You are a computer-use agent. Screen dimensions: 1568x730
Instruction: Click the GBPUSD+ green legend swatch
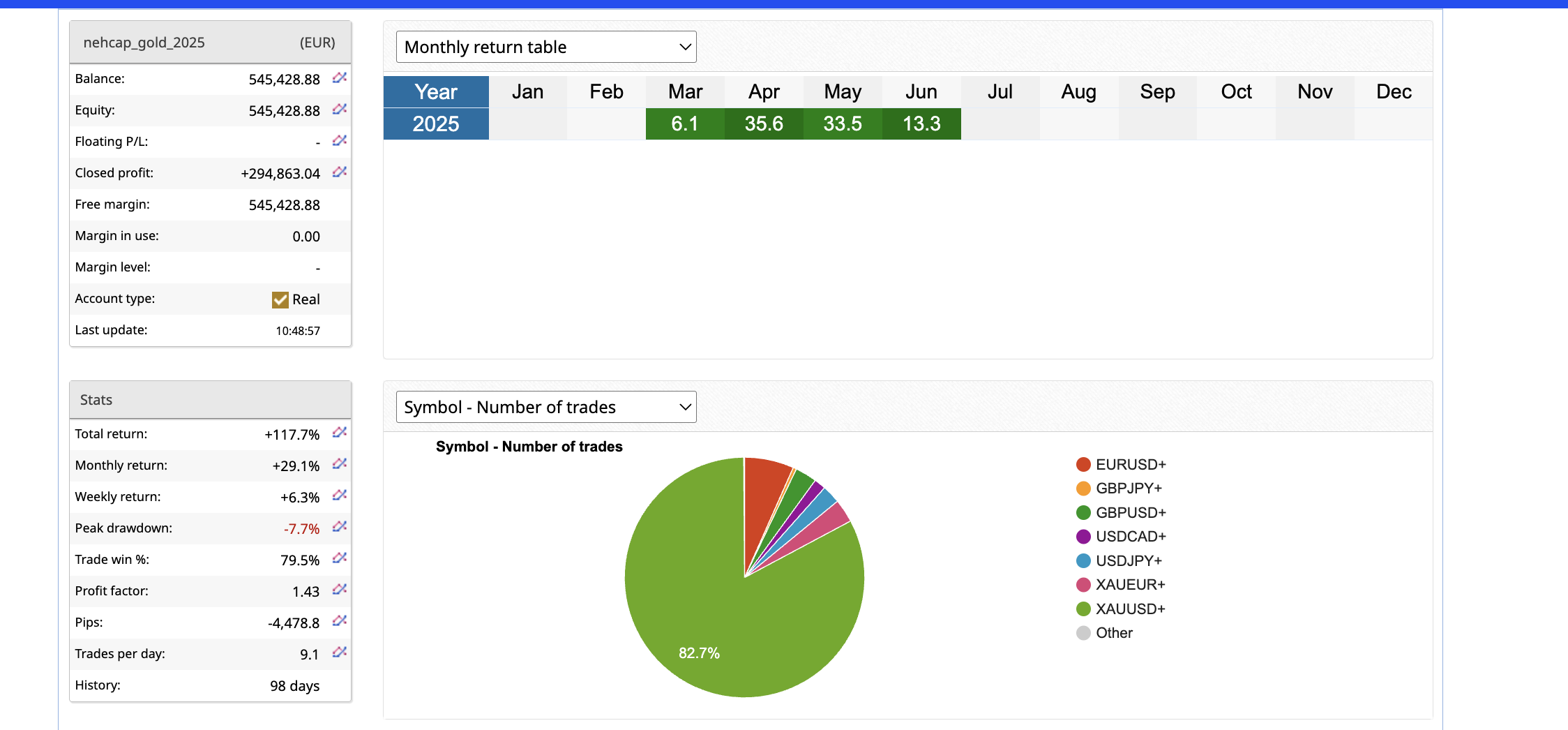click(x=1083, y=513)
